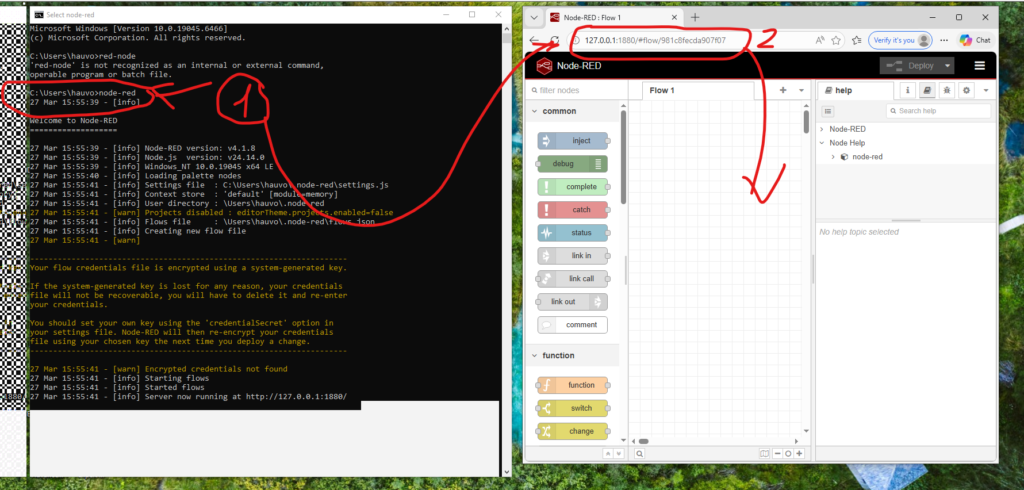The width and height of the screenshot is (1024, 490).
Task: Open the information sidebar tab icon
Action: tap(908, 90)
